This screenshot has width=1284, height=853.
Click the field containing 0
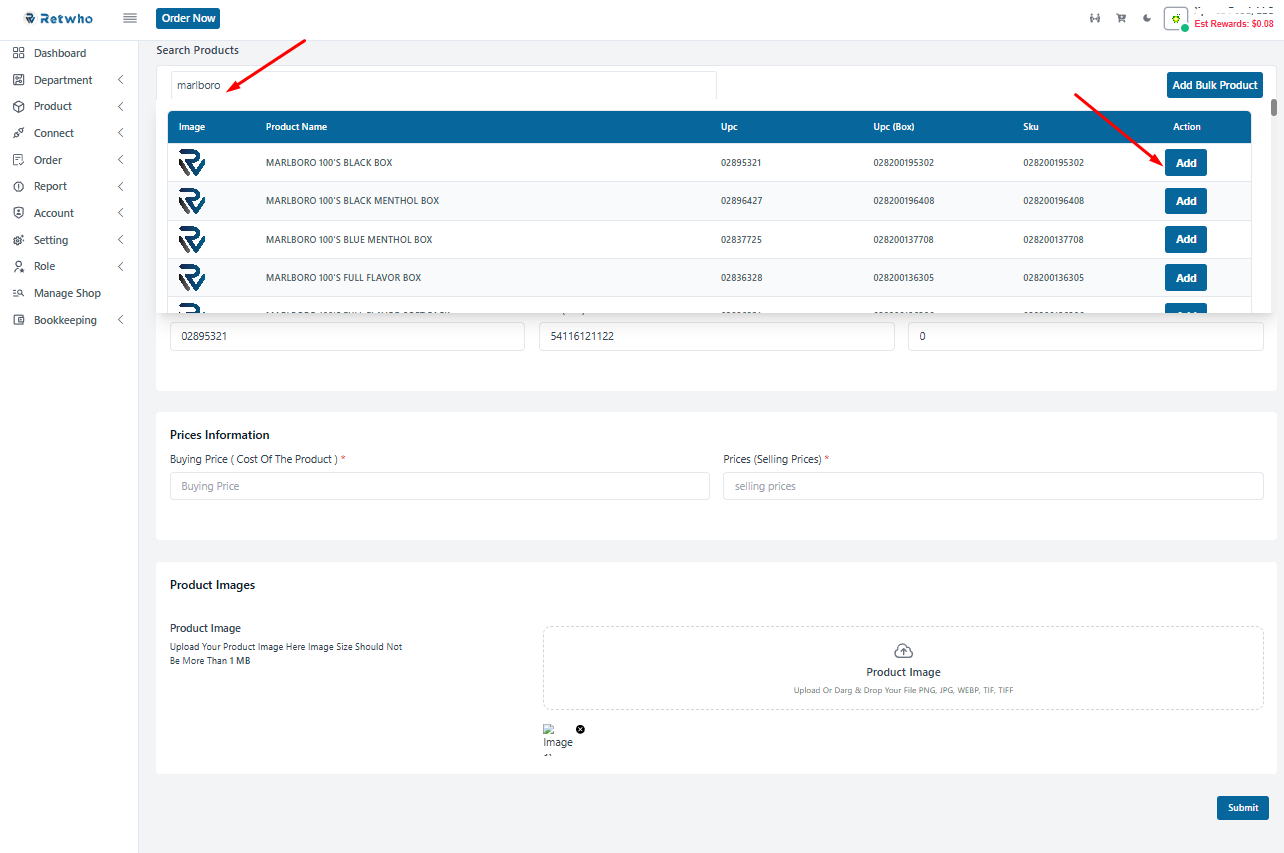[1086, 337]
